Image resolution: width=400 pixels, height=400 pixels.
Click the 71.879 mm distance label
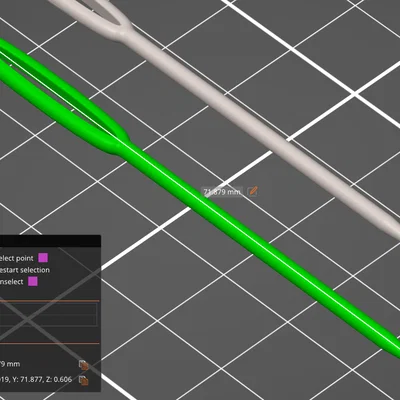(x=222, y=192)
